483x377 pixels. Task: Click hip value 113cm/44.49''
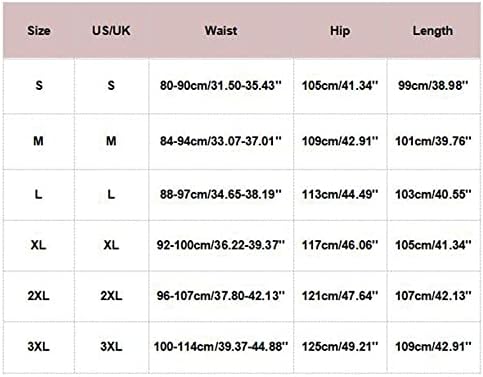click(340, 194)
